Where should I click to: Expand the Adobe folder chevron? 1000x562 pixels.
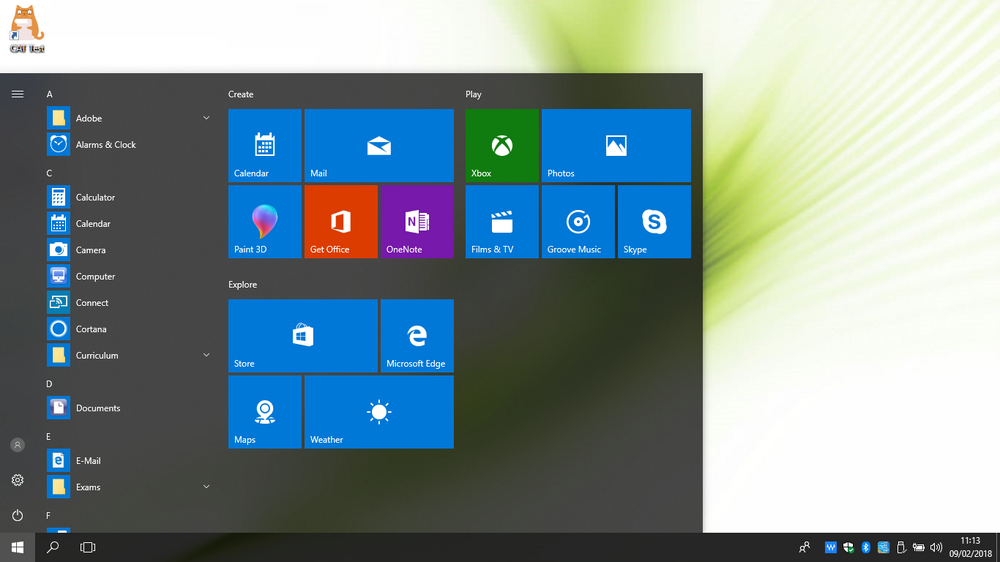click(x=206, y=118)
